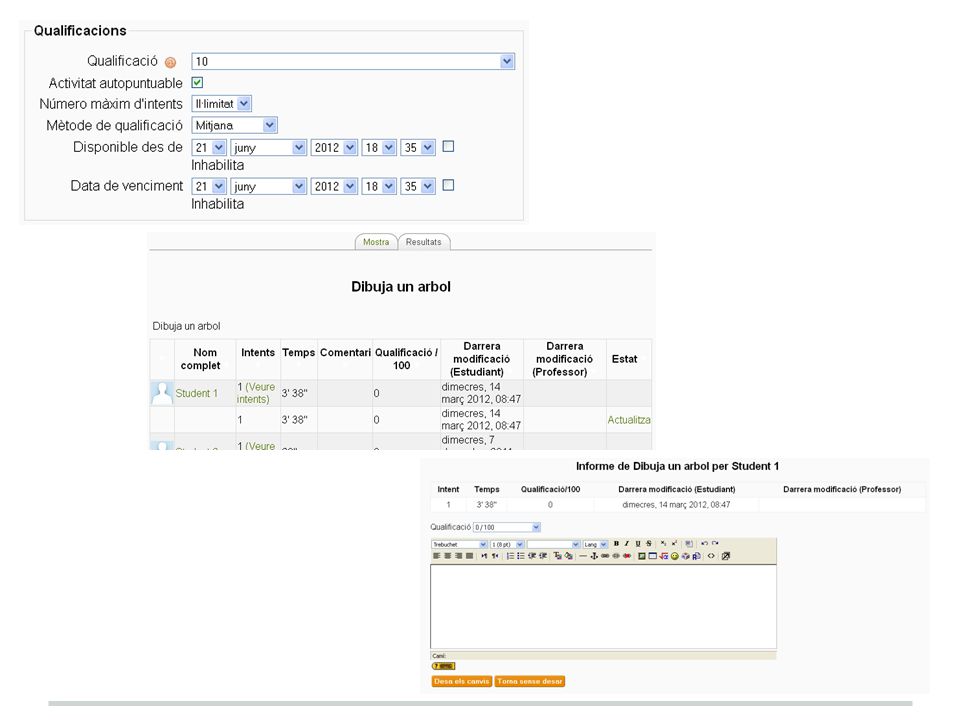Click the undo arrow in the editor

tap(704, 543)
